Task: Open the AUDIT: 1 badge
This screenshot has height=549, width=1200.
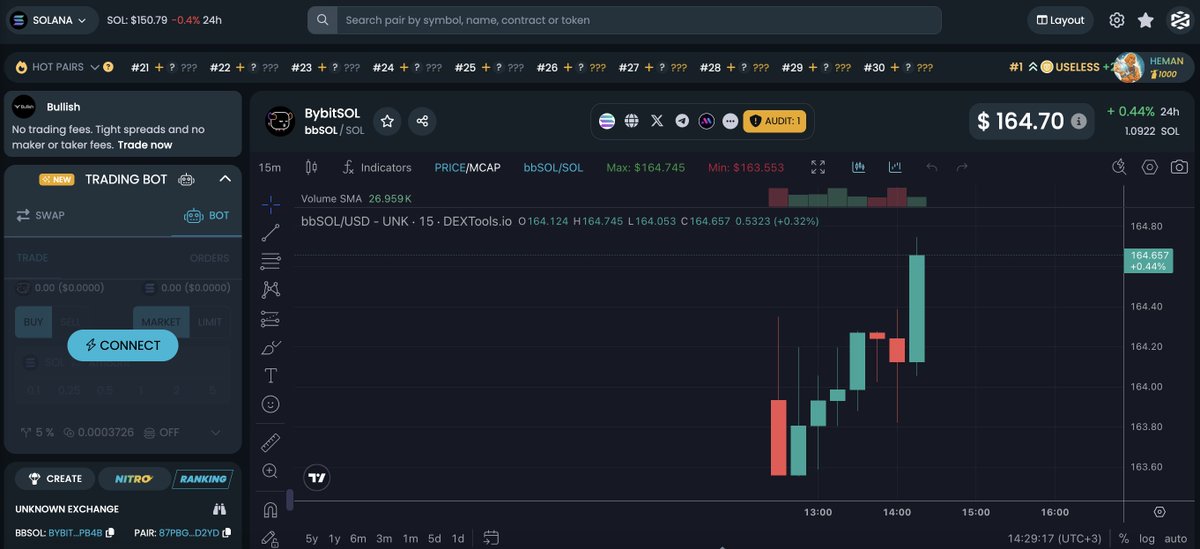Action: tap(774, 121)
